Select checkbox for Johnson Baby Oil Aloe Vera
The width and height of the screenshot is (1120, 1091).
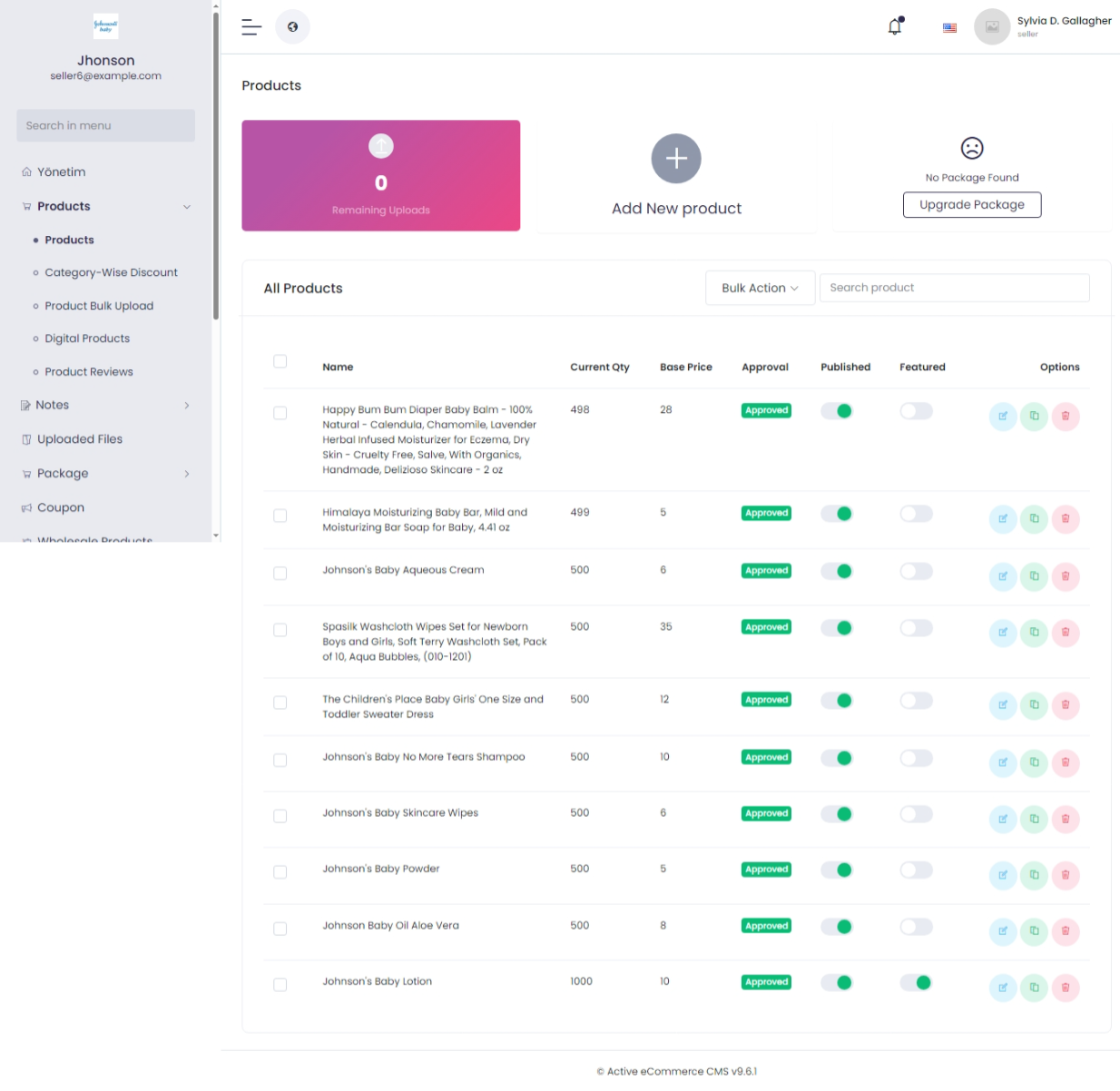point(280,929)
